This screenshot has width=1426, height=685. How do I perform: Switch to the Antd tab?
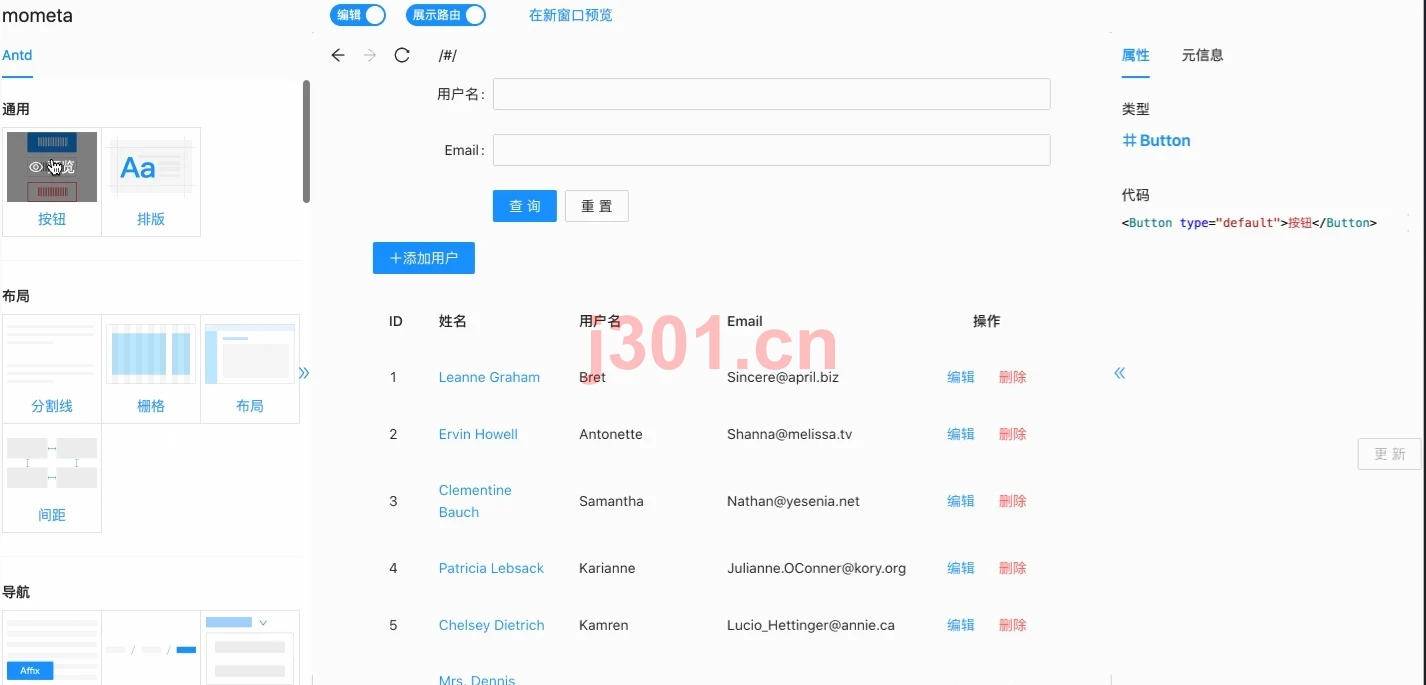[17, 55]
